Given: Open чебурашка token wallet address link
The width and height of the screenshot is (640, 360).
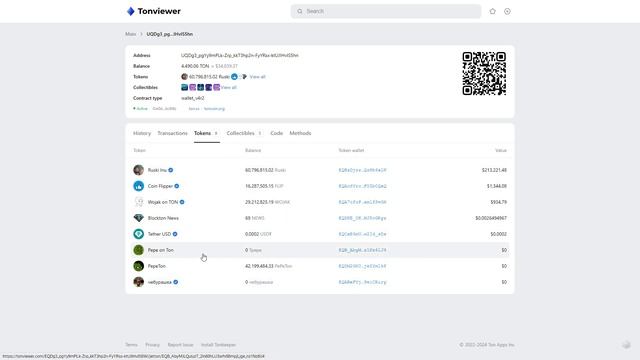Looking at the screenshot, I should click(x=362, y=282).
